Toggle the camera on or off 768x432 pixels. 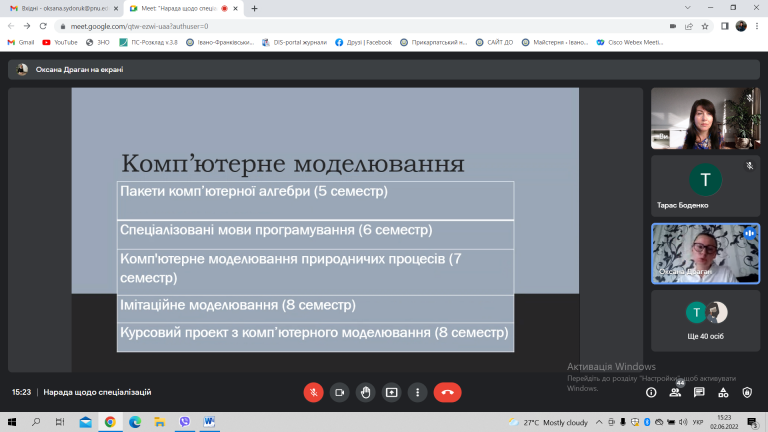coord(339,392)
